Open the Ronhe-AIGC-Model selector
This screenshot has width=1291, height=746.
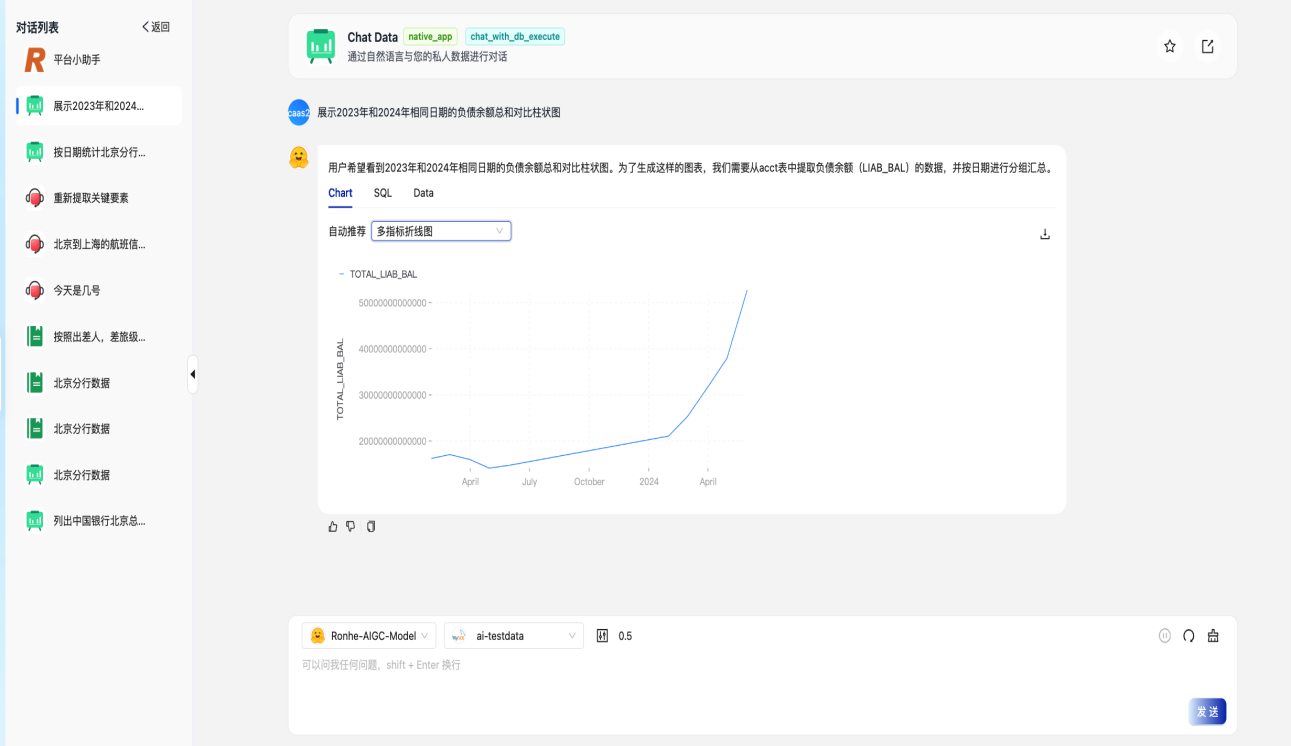click(368, 635)
